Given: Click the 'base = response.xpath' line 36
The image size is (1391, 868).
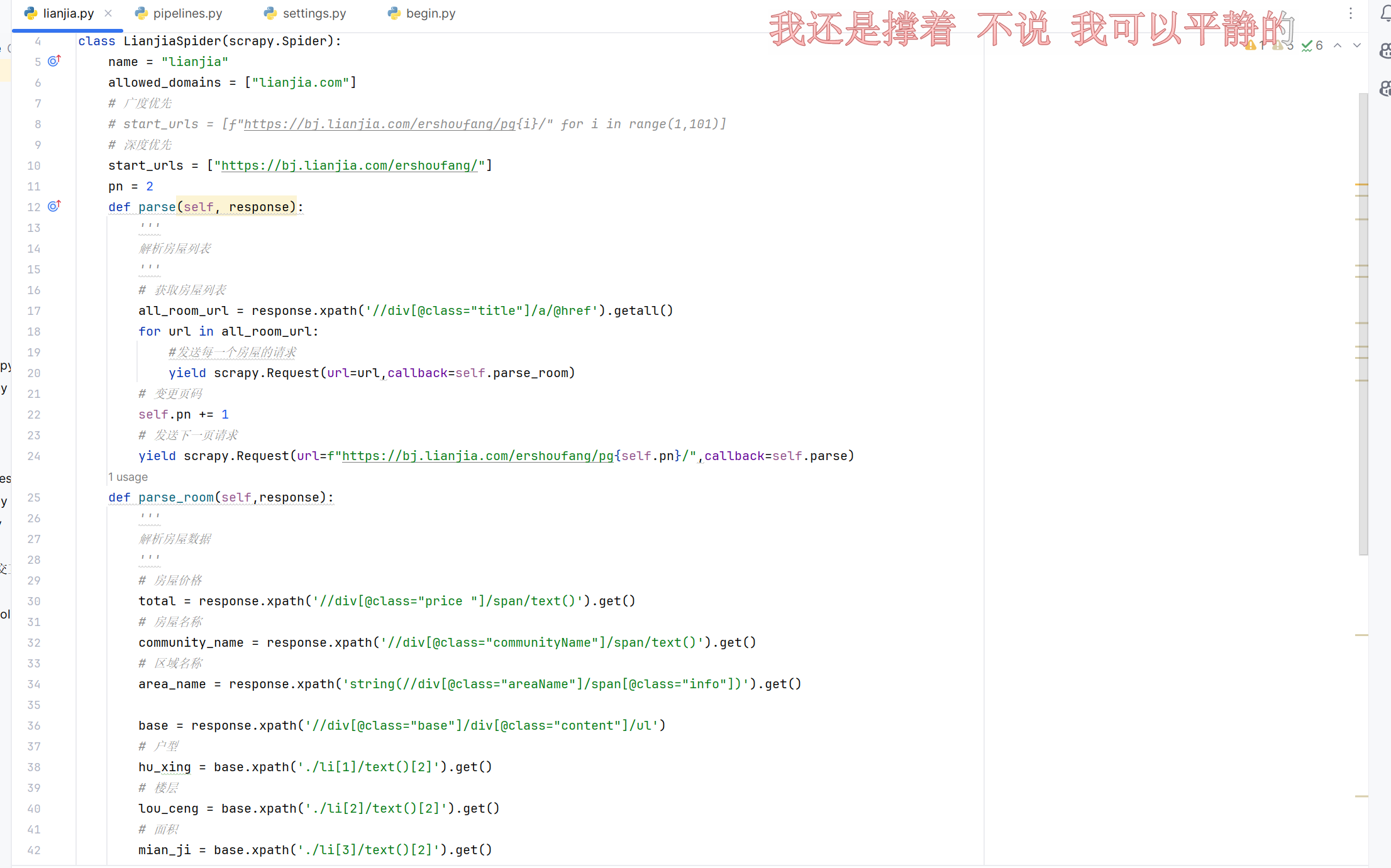Looking at the screenshot, I should pos(402,725).
